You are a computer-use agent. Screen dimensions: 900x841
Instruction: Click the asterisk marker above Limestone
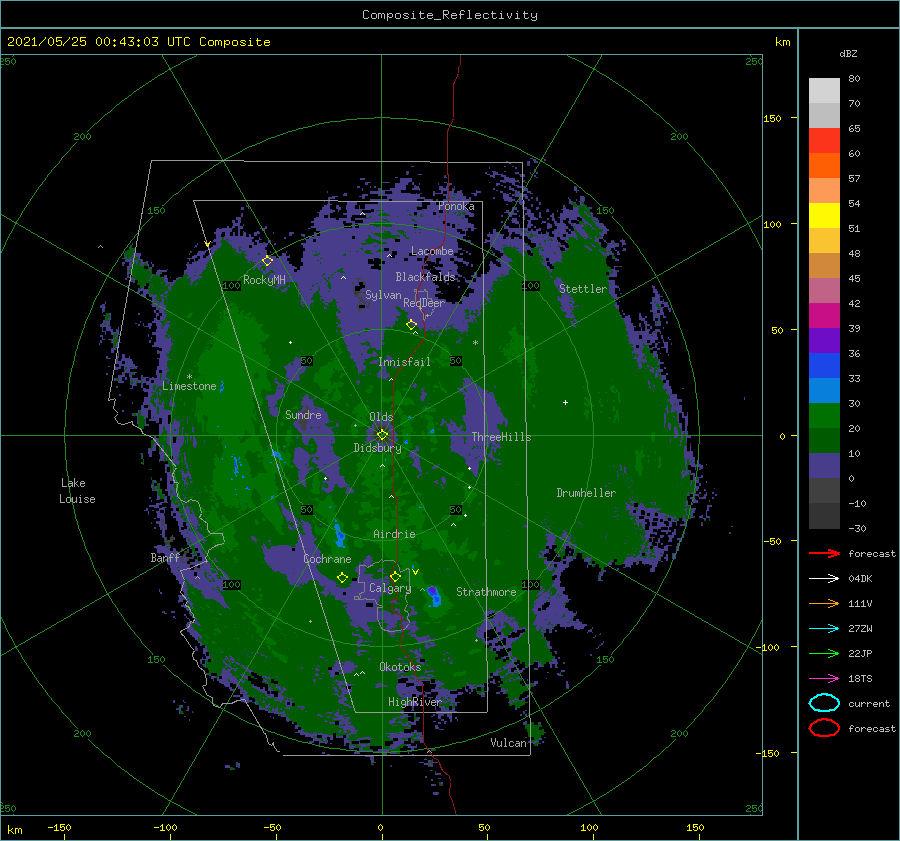click(189, 377)
